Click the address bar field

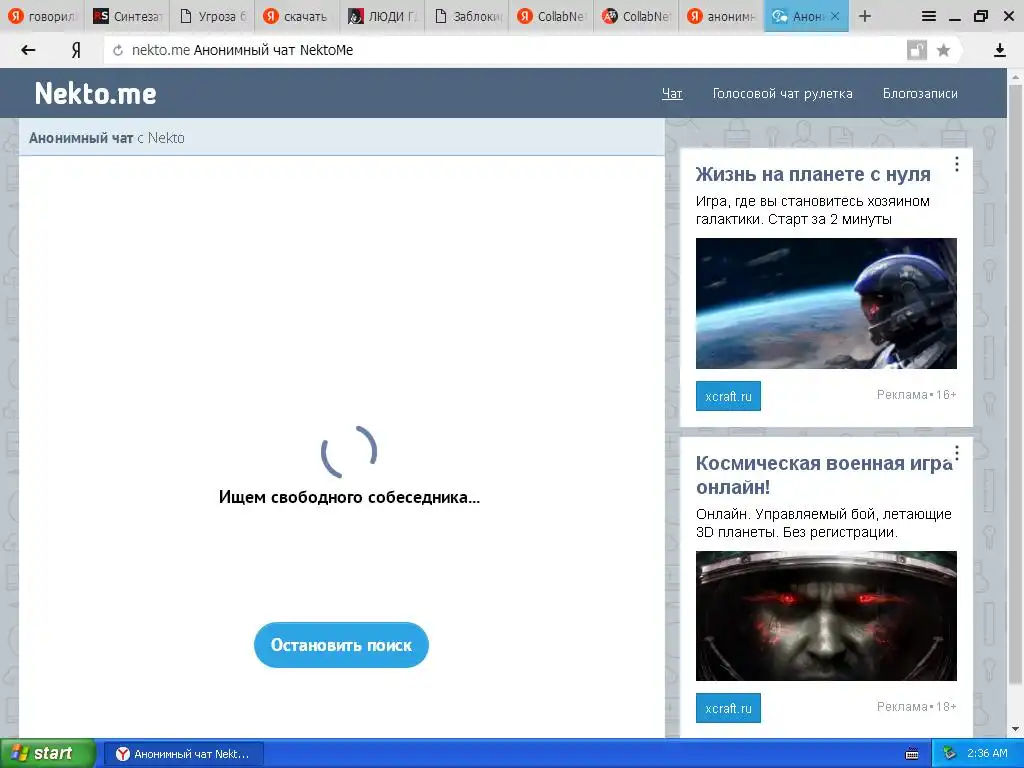(509, 50)
